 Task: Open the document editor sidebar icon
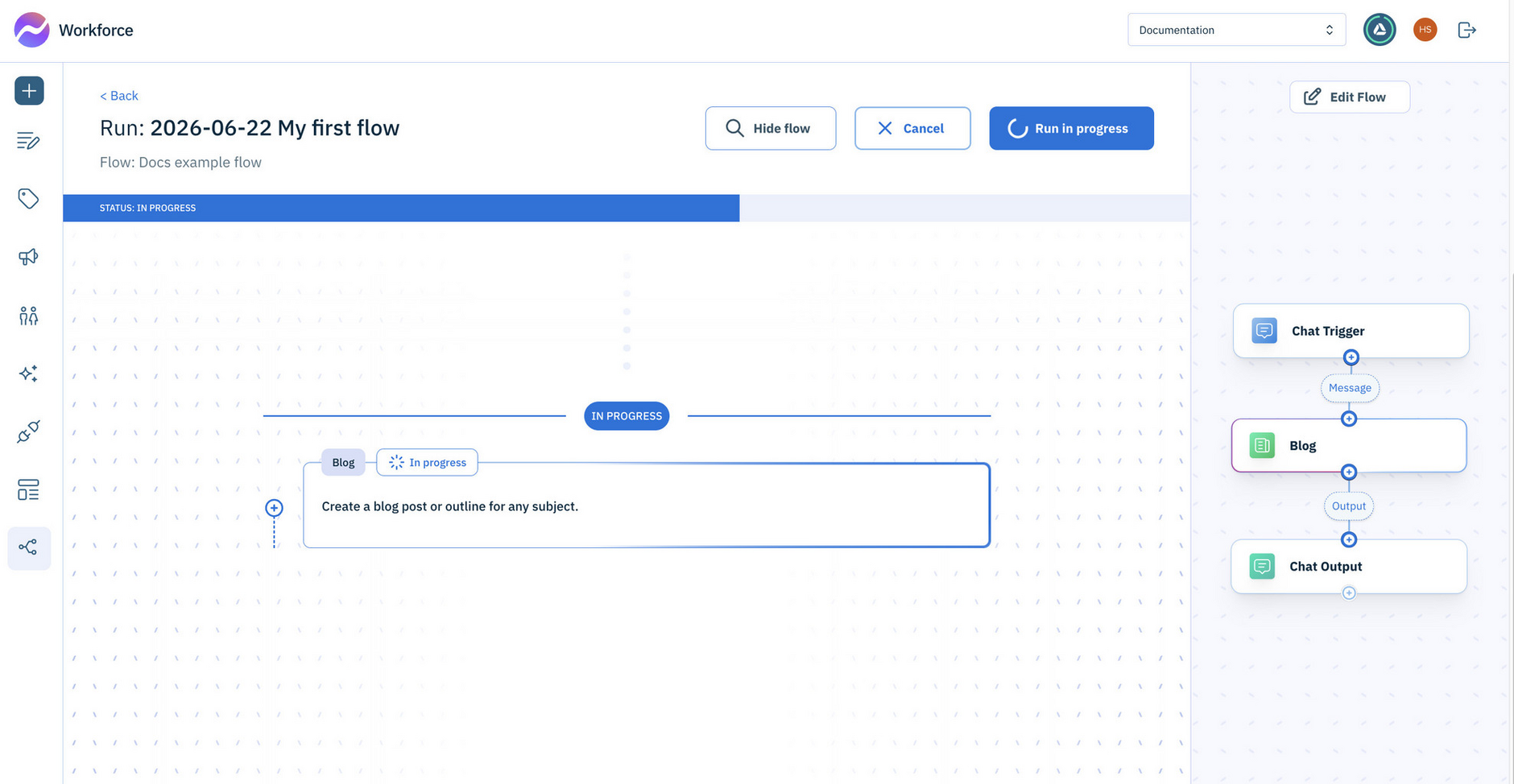click(x=29, y=141)
